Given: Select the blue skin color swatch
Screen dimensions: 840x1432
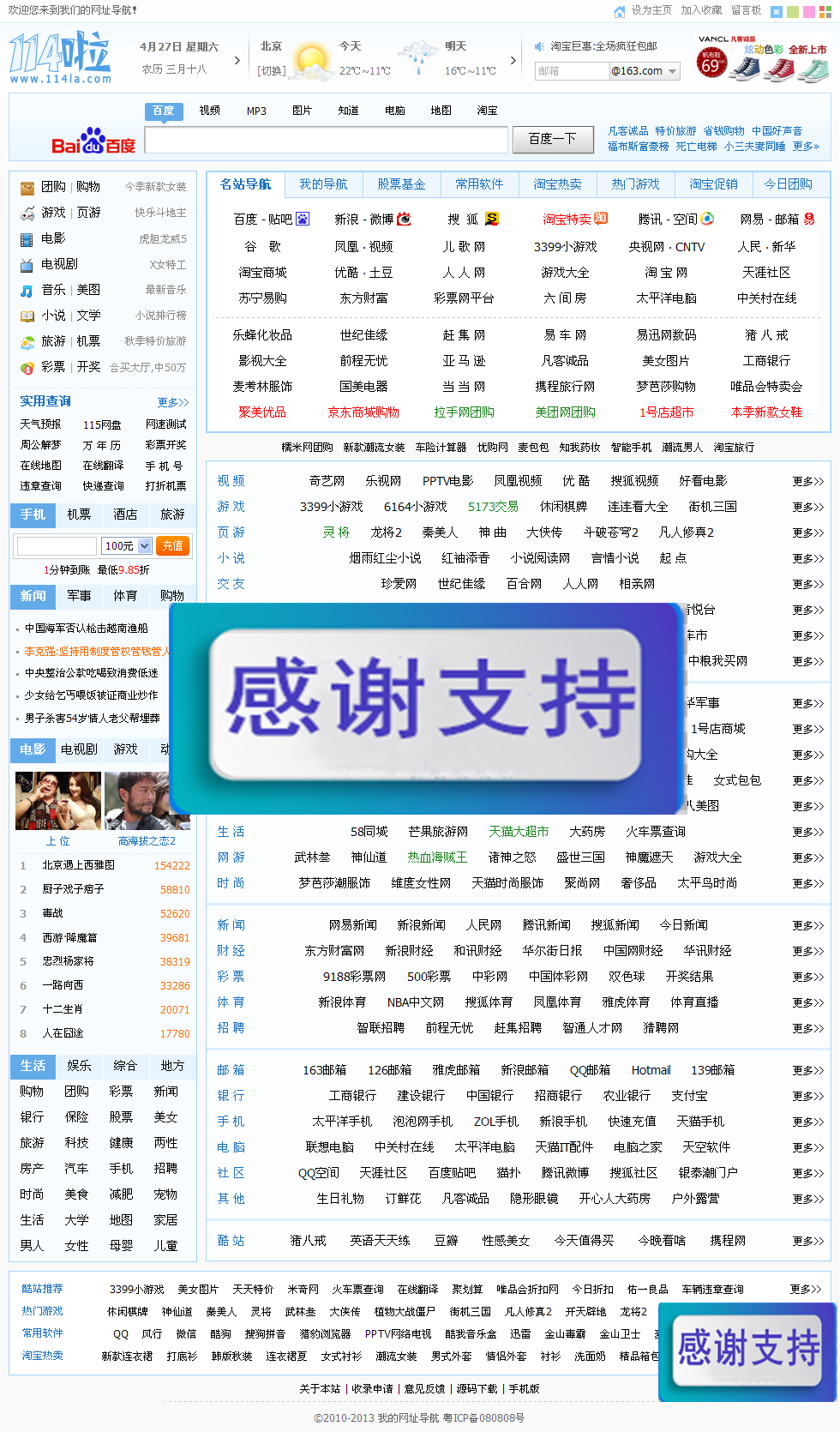Looking at the screenshot, I should [x=777, y=12].
